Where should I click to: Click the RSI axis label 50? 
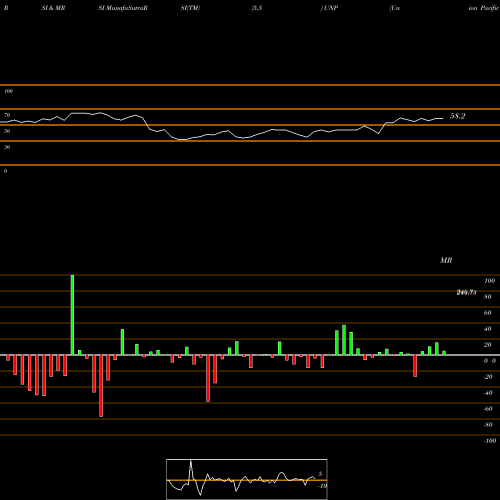pyautogui.click(x=7, y=131)
